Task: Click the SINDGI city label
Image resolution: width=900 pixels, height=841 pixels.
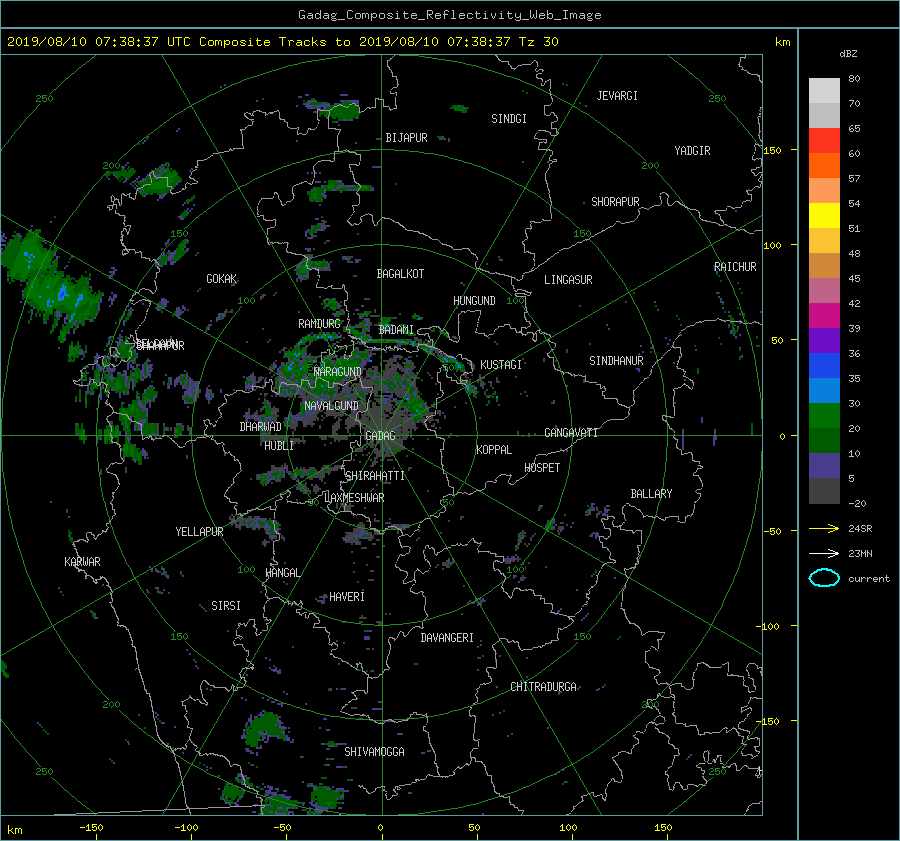Action: 509,119
